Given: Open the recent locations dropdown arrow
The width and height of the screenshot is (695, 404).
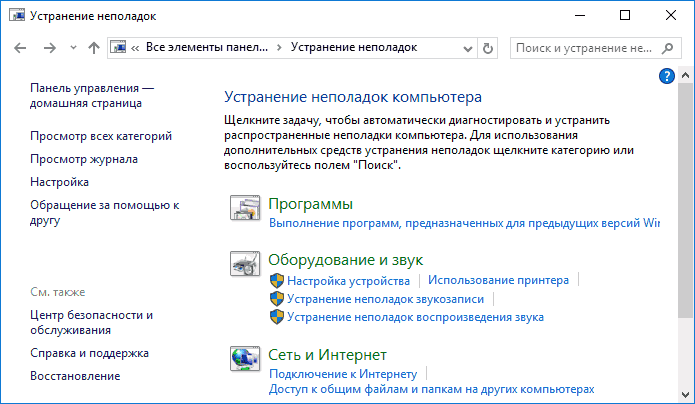Looking at the screenshot, I should coord(71,47).
